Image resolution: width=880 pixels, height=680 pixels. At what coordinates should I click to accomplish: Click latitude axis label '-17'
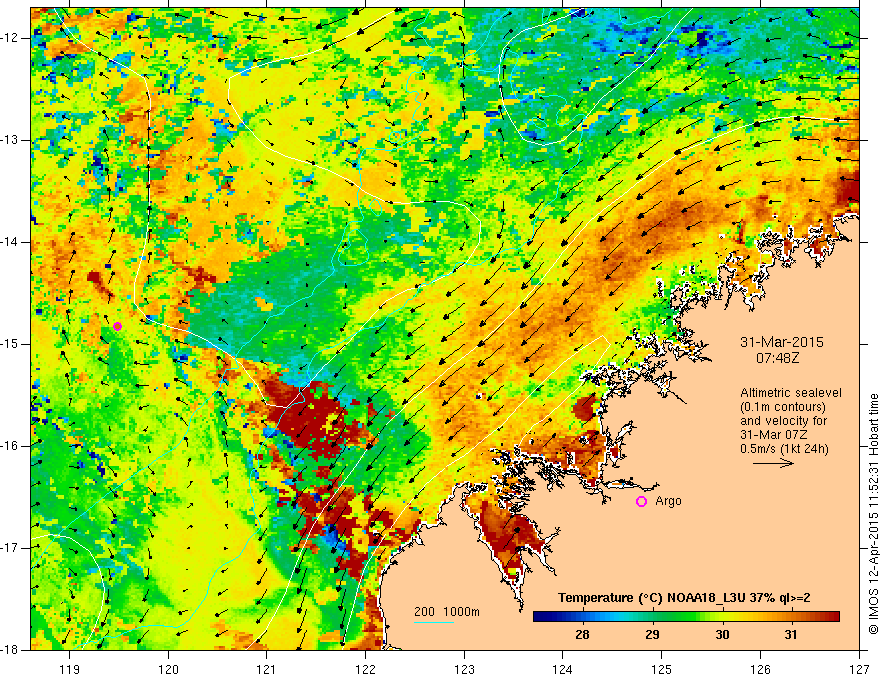(10, 548)
